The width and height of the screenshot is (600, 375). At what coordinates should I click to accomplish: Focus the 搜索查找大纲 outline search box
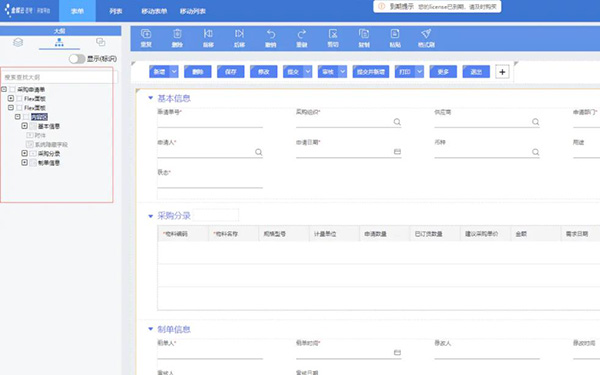click(x=59, y=77)
